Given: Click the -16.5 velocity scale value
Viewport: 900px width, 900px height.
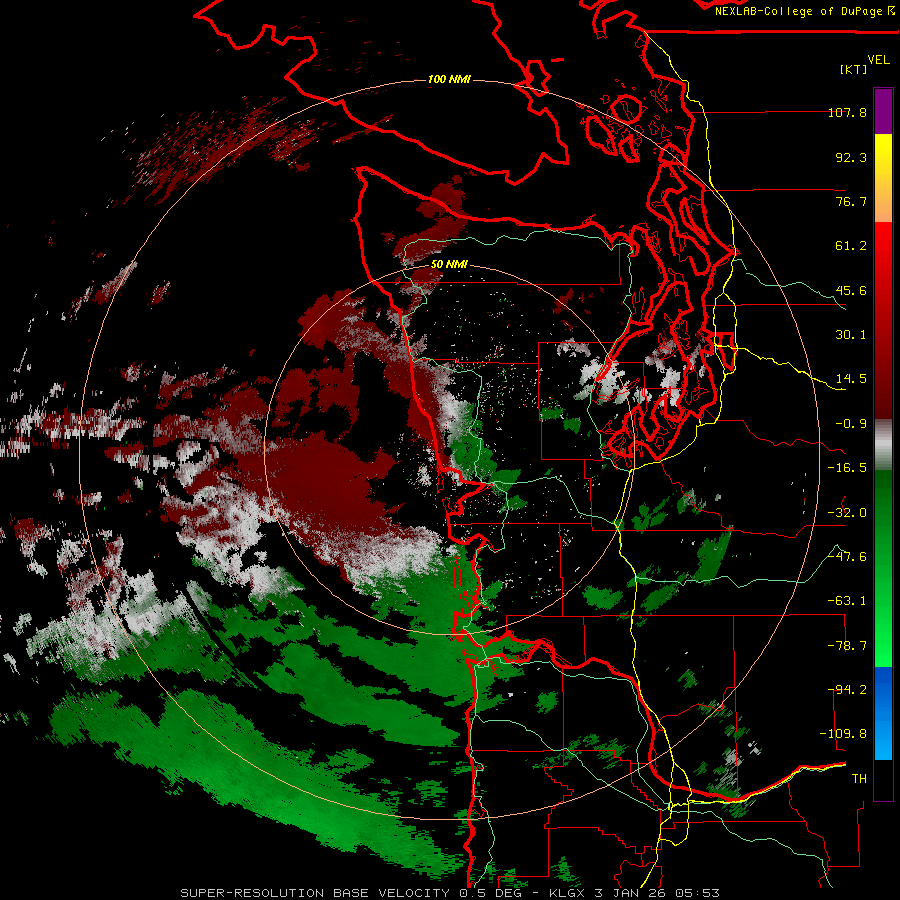Looking at the screenshot, I should click(847, 468).
